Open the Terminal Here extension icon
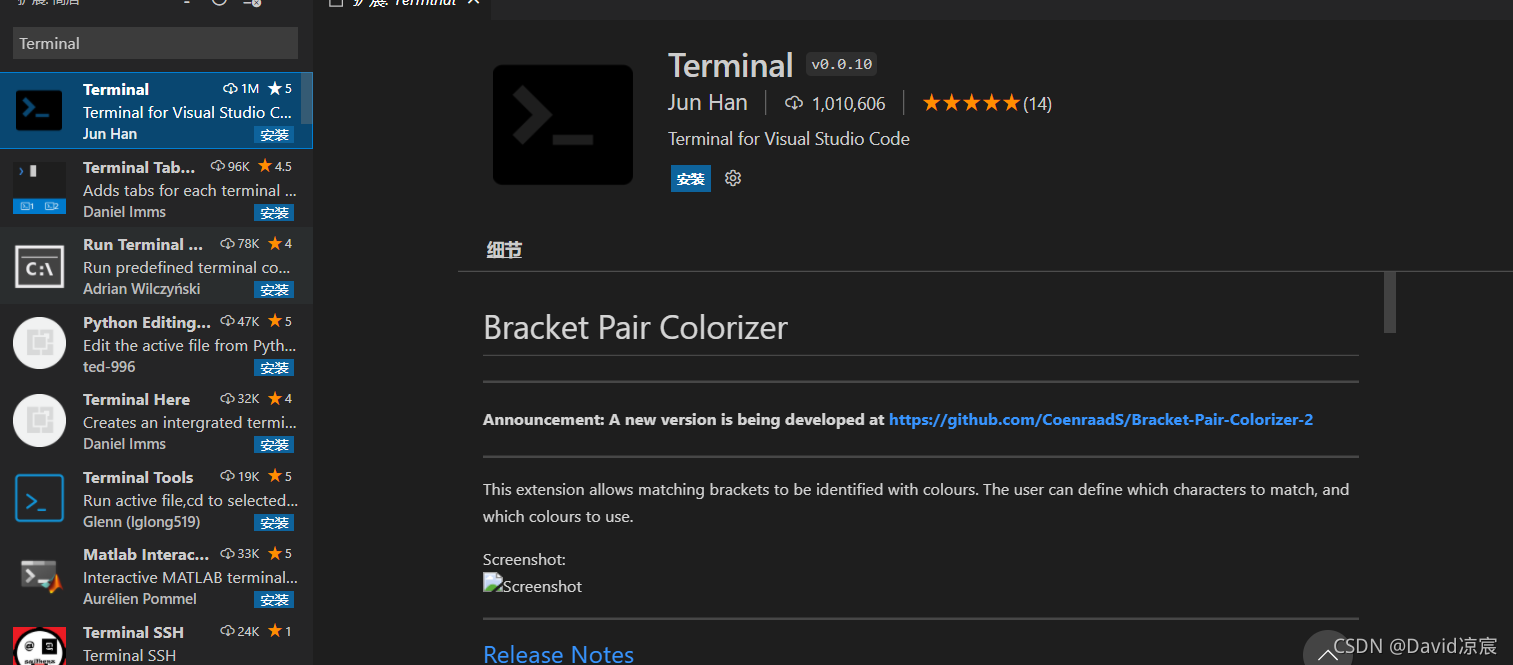Viewport: 1513px width, 665px height. (x=39, y=420)
